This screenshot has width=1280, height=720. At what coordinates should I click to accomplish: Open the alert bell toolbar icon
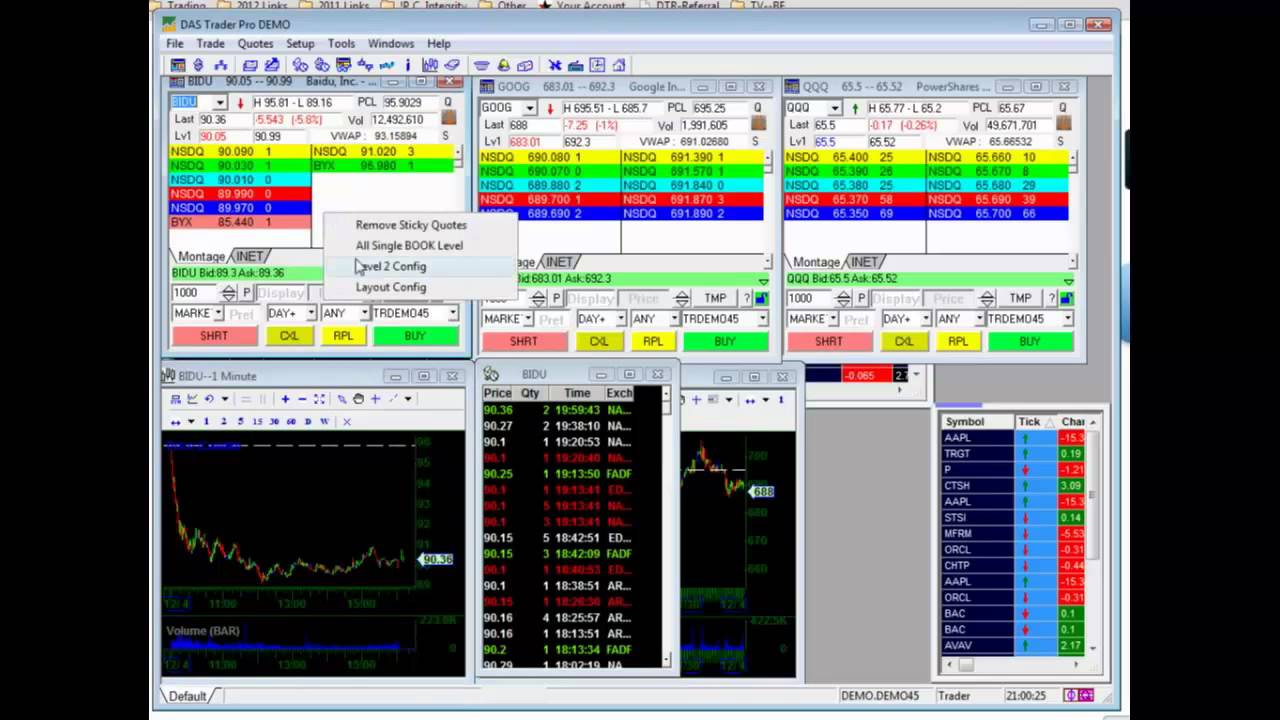[504, 66]
